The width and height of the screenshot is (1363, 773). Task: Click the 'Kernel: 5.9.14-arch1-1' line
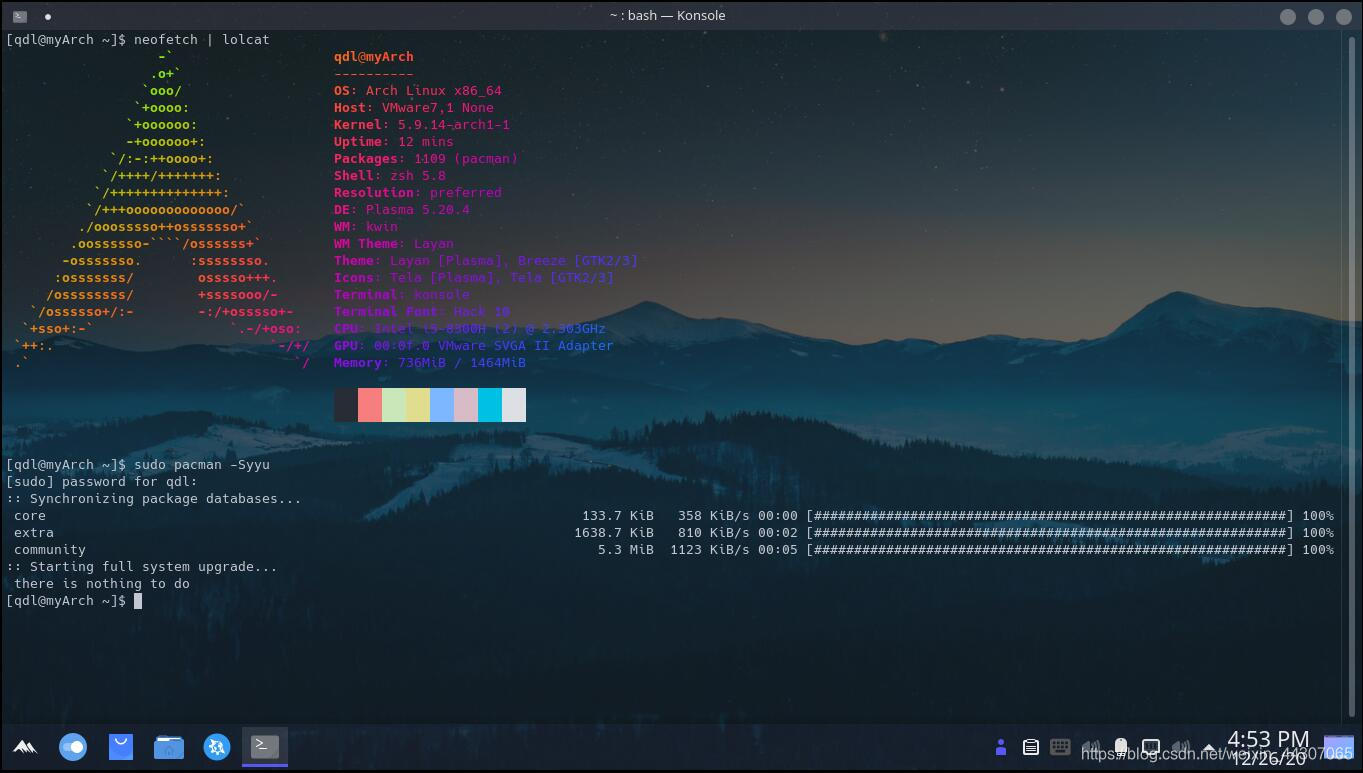(x=422, y=124)
